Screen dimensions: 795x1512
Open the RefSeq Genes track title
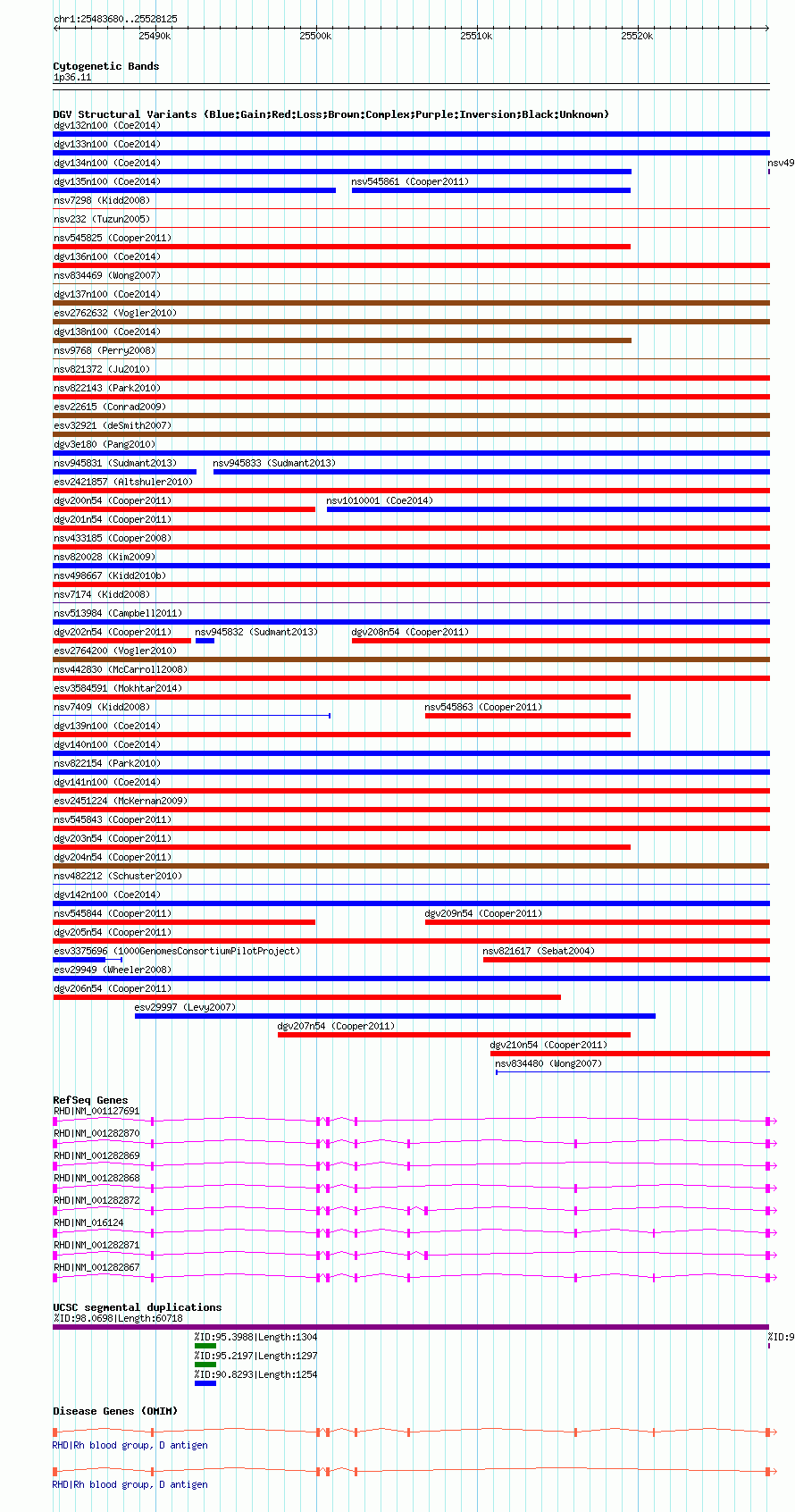(x=90, y=1100)
